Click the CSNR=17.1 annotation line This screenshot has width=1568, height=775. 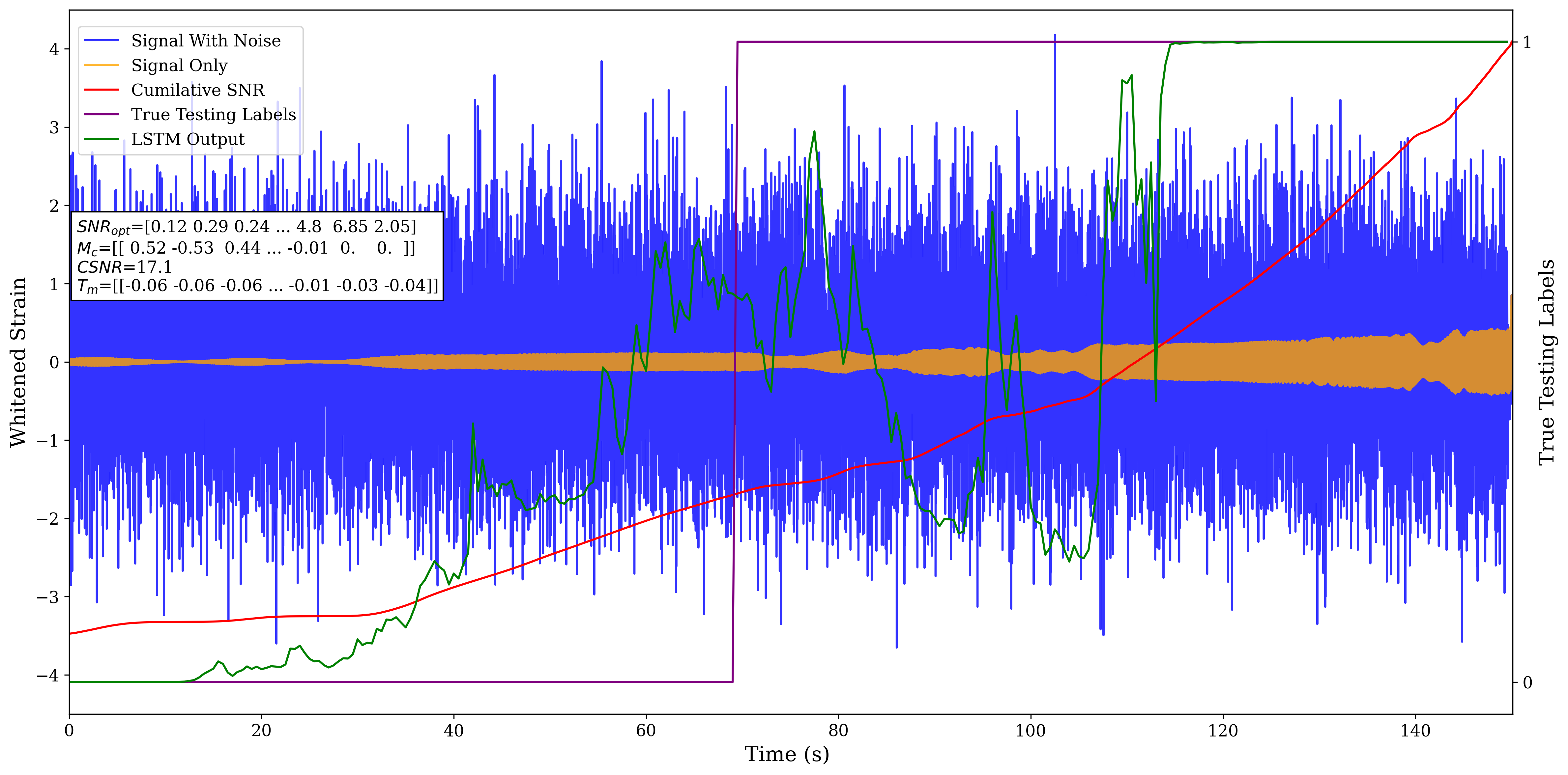124,267
